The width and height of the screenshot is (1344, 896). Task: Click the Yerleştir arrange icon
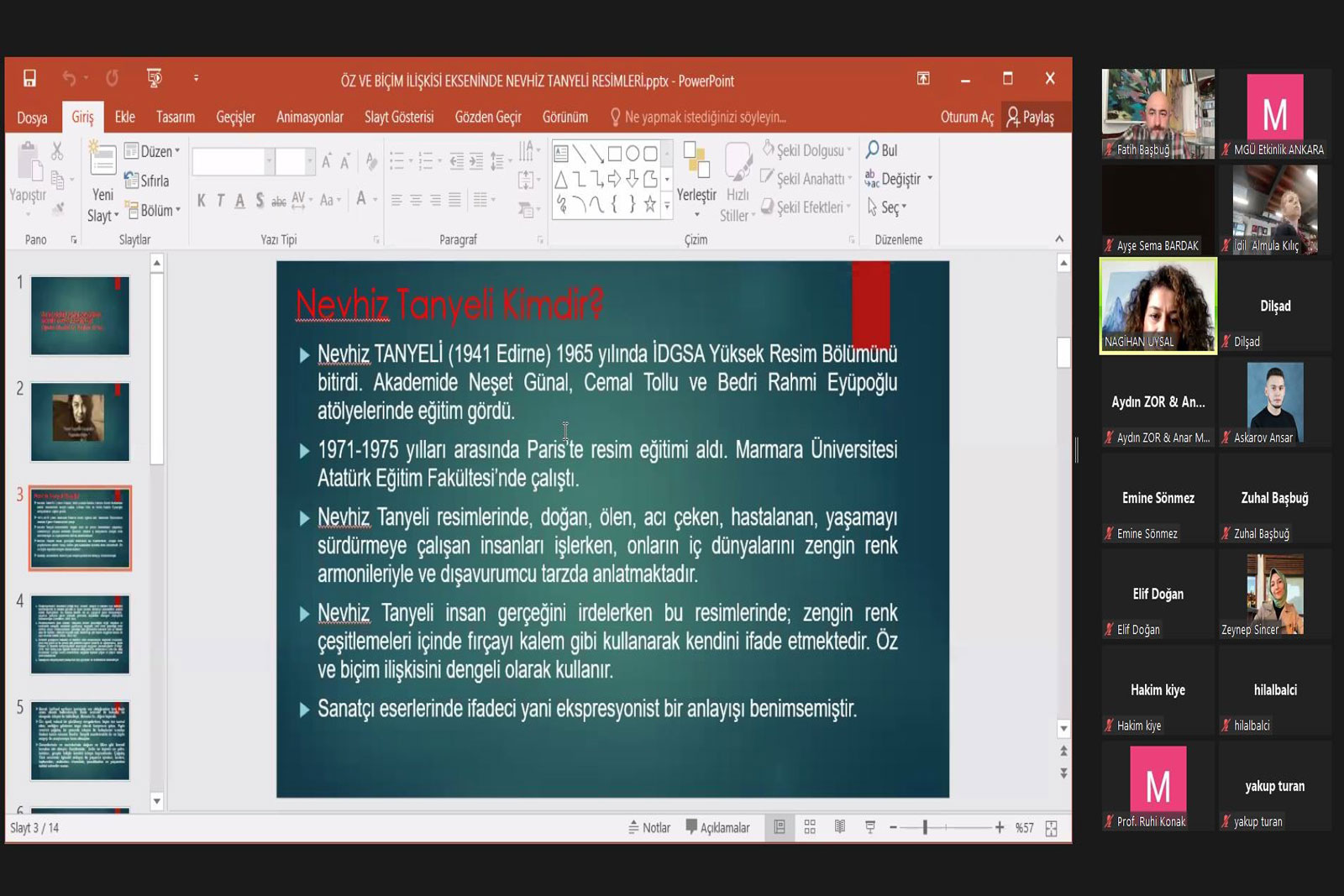(x=696, y=162)
